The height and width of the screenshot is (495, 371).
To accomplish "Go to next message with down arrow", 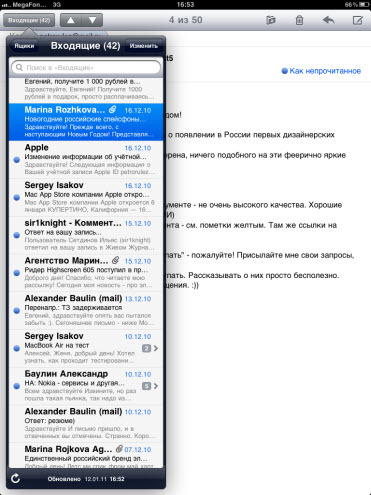I will (x=92, y=20).
